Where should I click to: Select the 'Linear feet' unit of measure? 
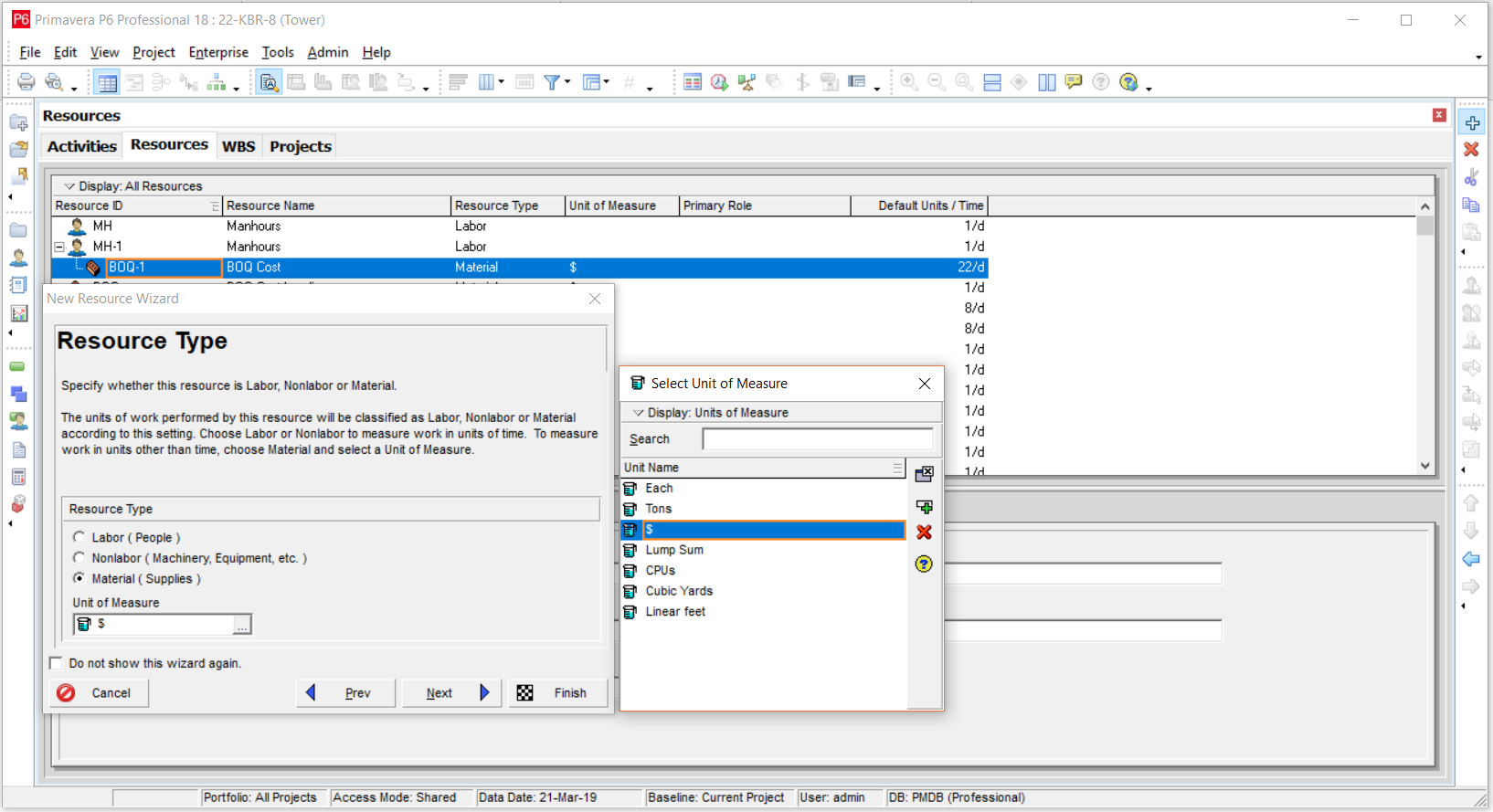tap(763, 612)
